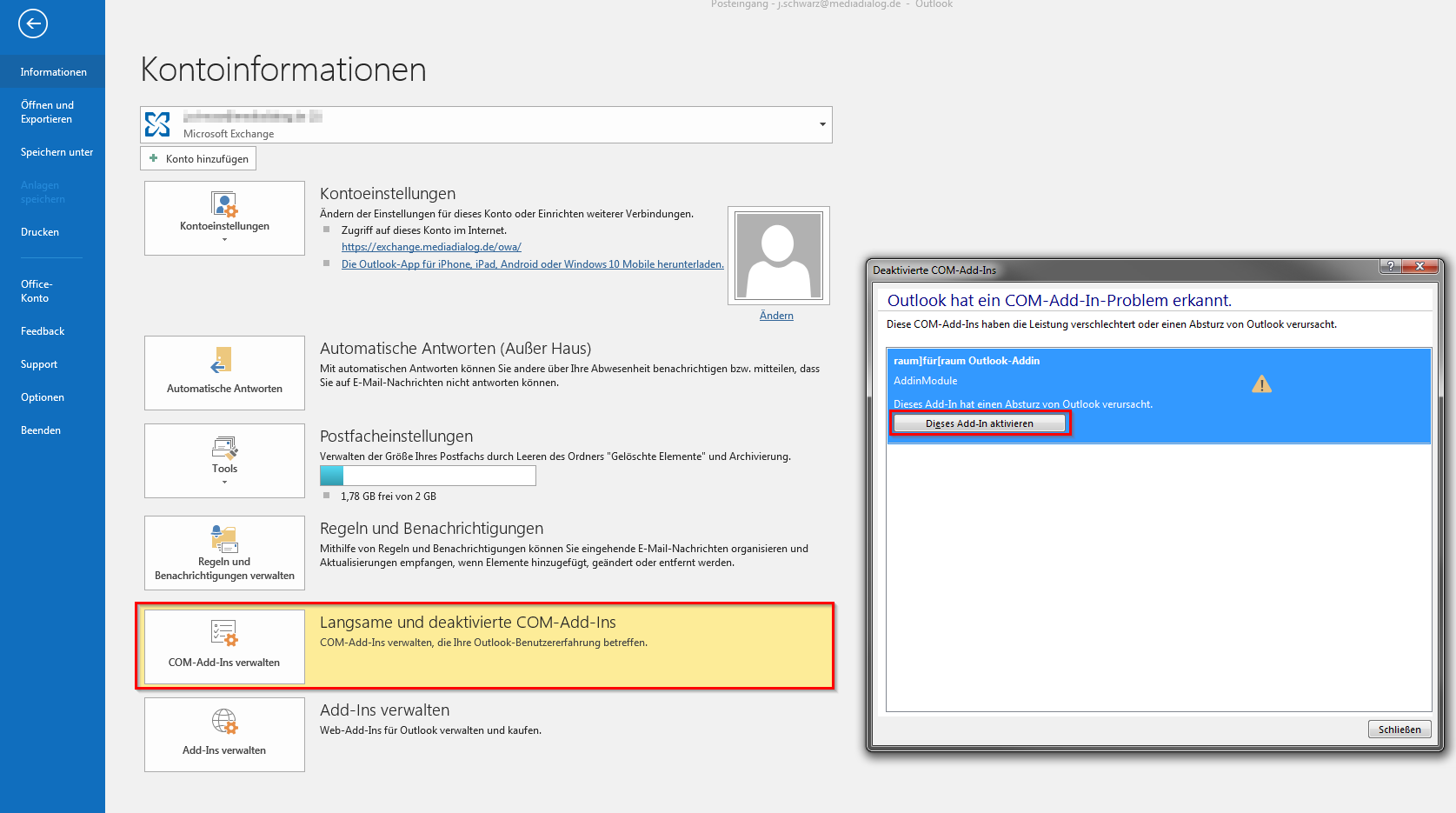Choose Speichern unter in the sidebar
Image resolution: width=1456 pixels, height=813 pixels.
[57, 152]
